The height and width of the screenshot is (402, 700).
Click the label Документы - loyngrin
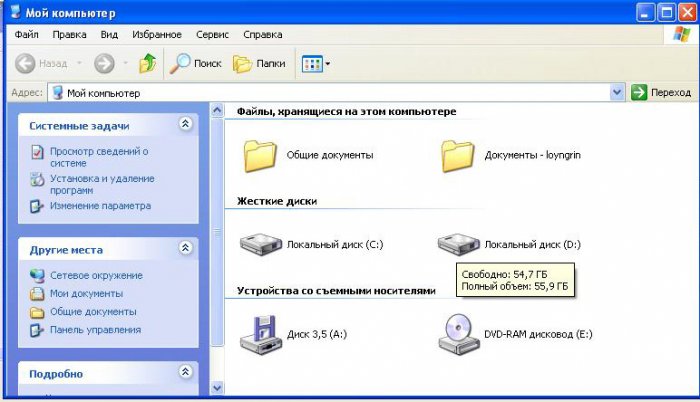tap(533, 155)
